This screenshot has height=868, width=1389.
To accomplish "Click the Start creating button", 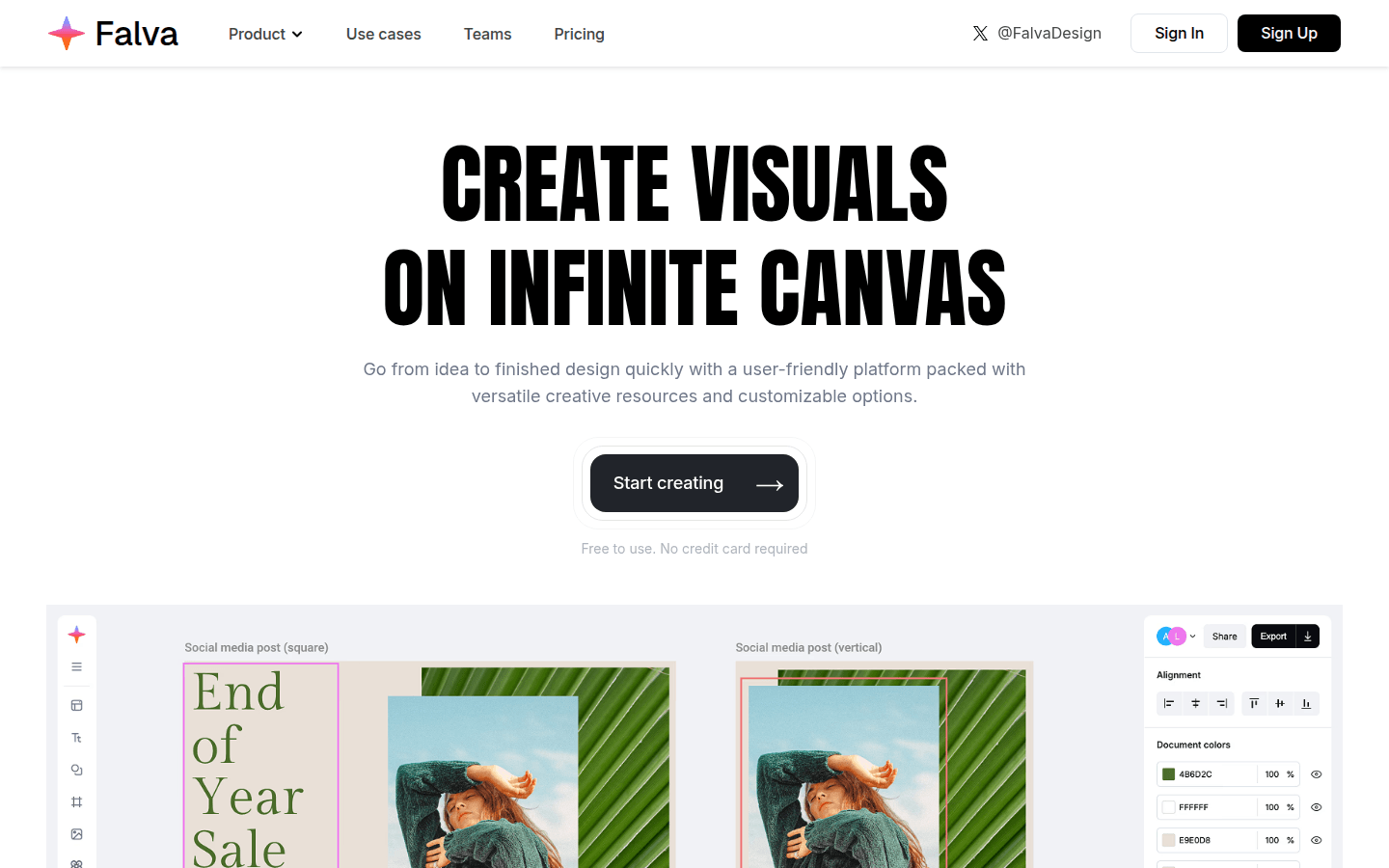I will (694, 483).
